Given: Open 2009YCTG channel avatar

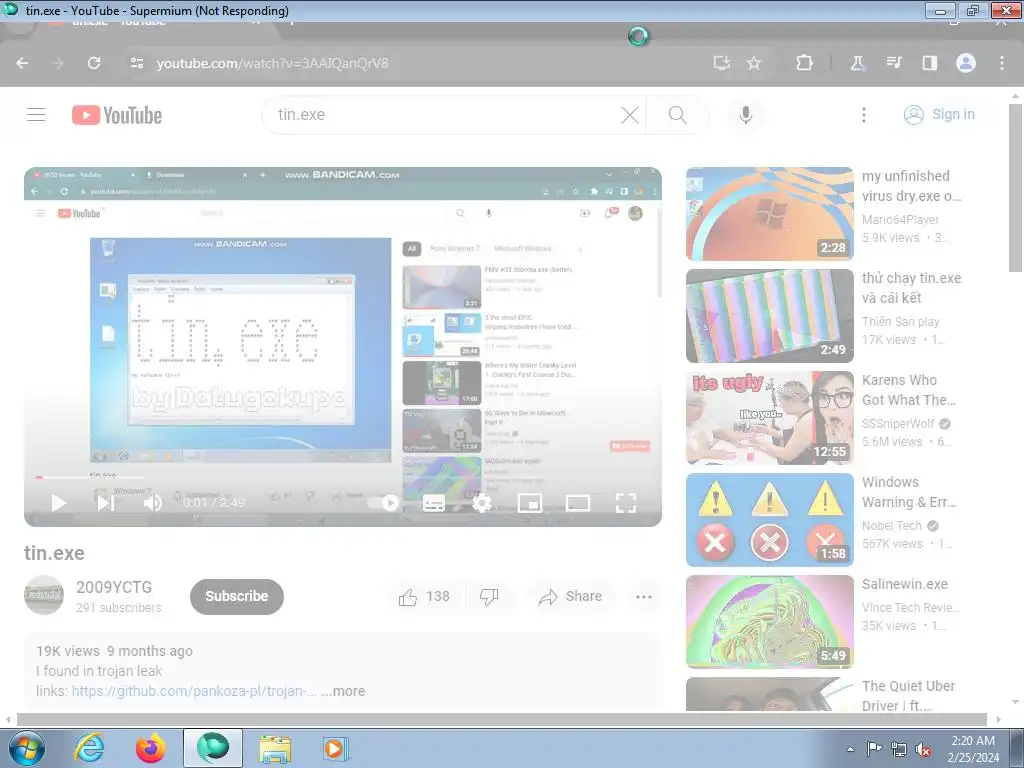Looking at the screenshot, I should click(x=44, y=595).
